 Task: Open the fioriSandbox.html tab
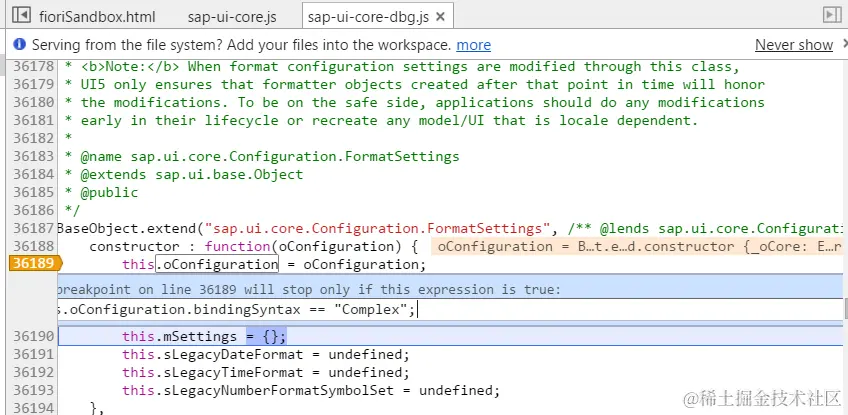(97, 17)
